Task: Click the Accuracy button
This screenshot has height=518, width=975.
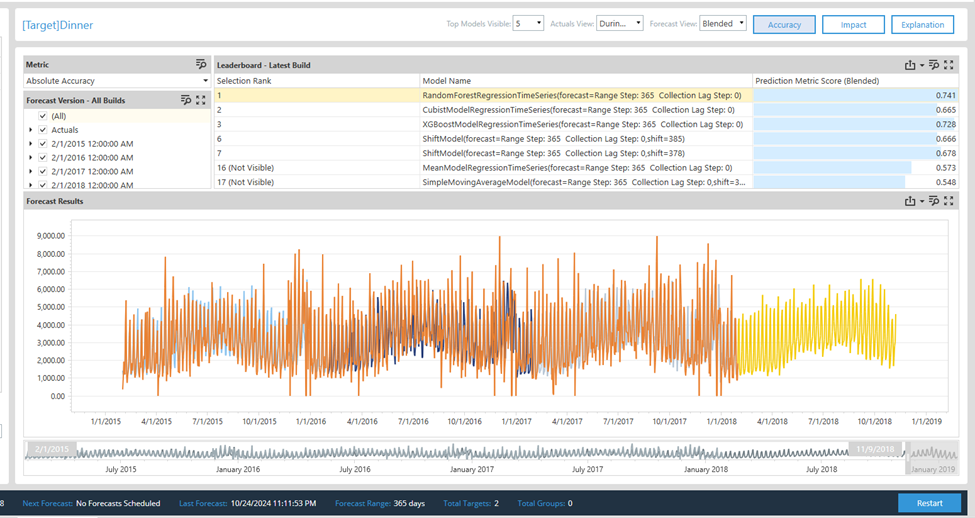Action: (784, 25)
